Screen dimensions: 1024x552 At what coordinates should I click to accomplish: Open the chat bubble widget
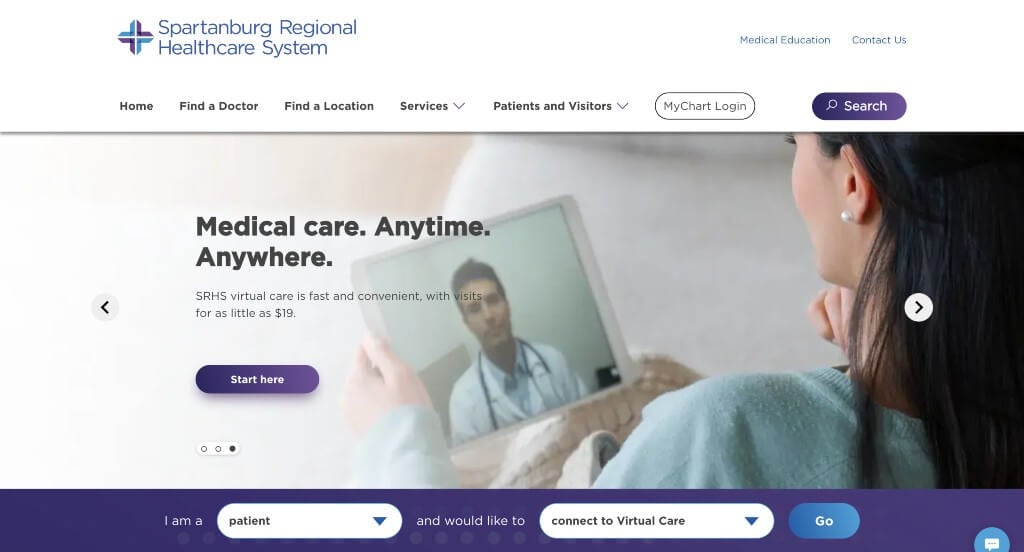pyautogui.click(x=991, y=542)
